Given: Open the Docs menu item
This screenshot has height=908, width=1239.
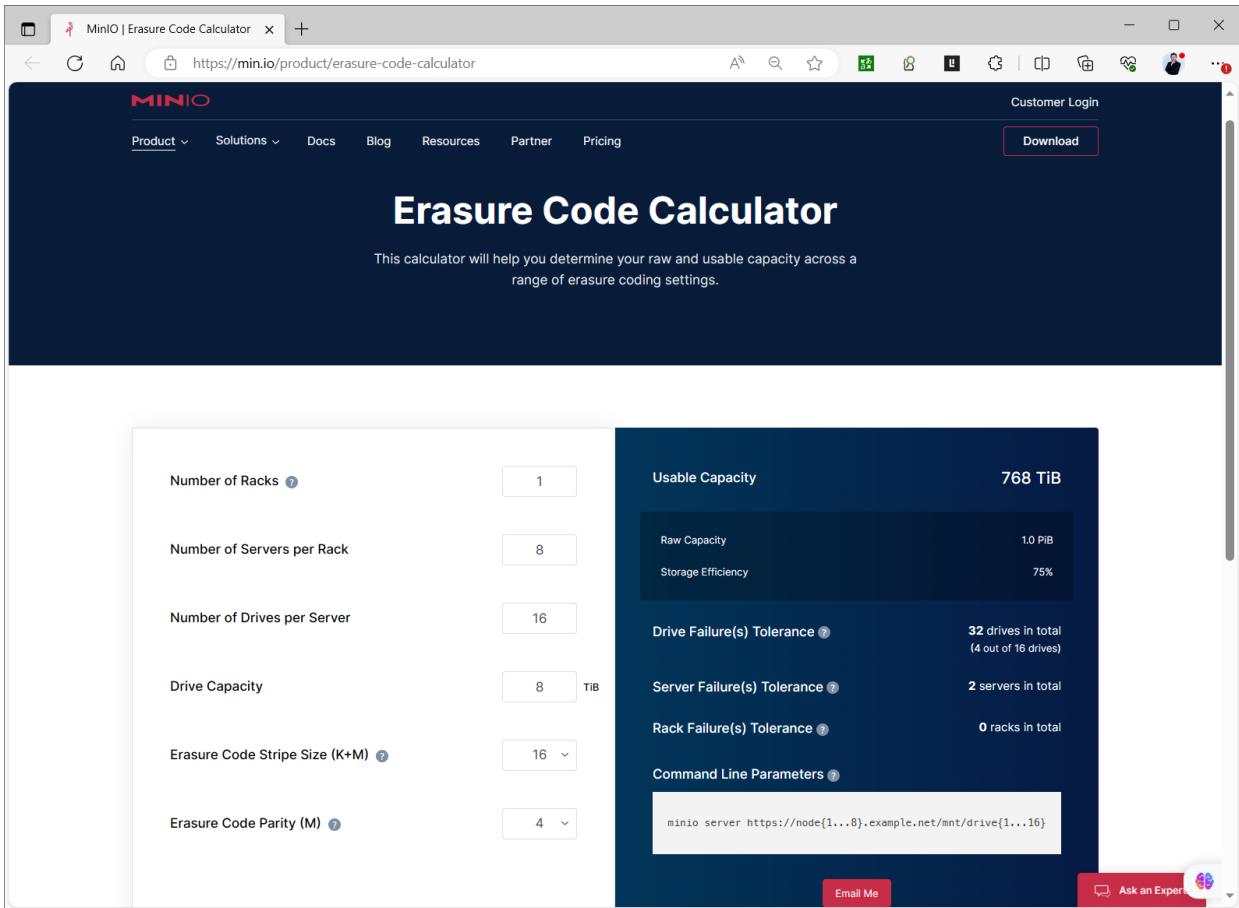Looking at the screenshot, I should 321,141.
